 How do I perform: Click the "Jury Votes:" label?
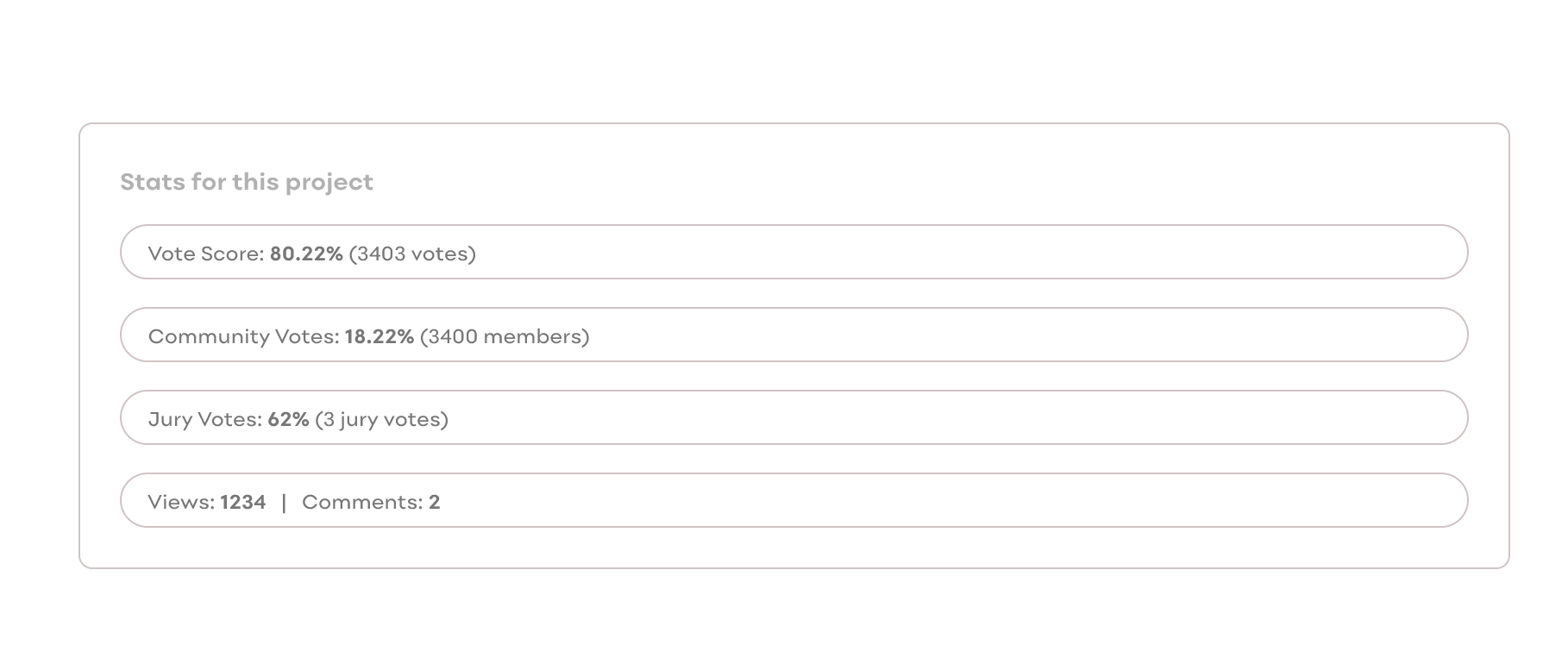pyautogui.click(x=204, y=419)
